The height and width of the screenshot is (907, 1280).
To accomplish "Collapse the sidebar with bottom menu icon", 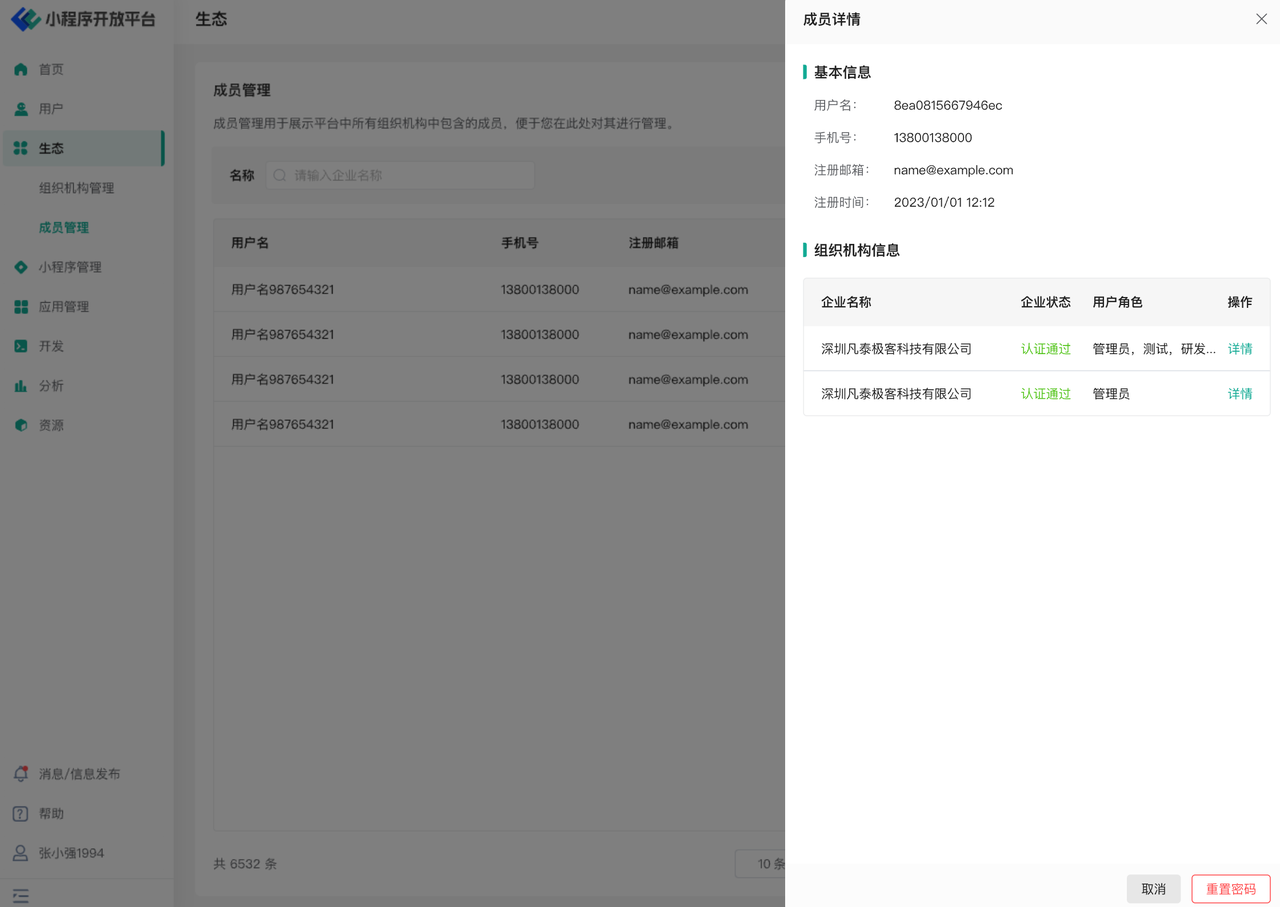I will (x=21, y=896).
